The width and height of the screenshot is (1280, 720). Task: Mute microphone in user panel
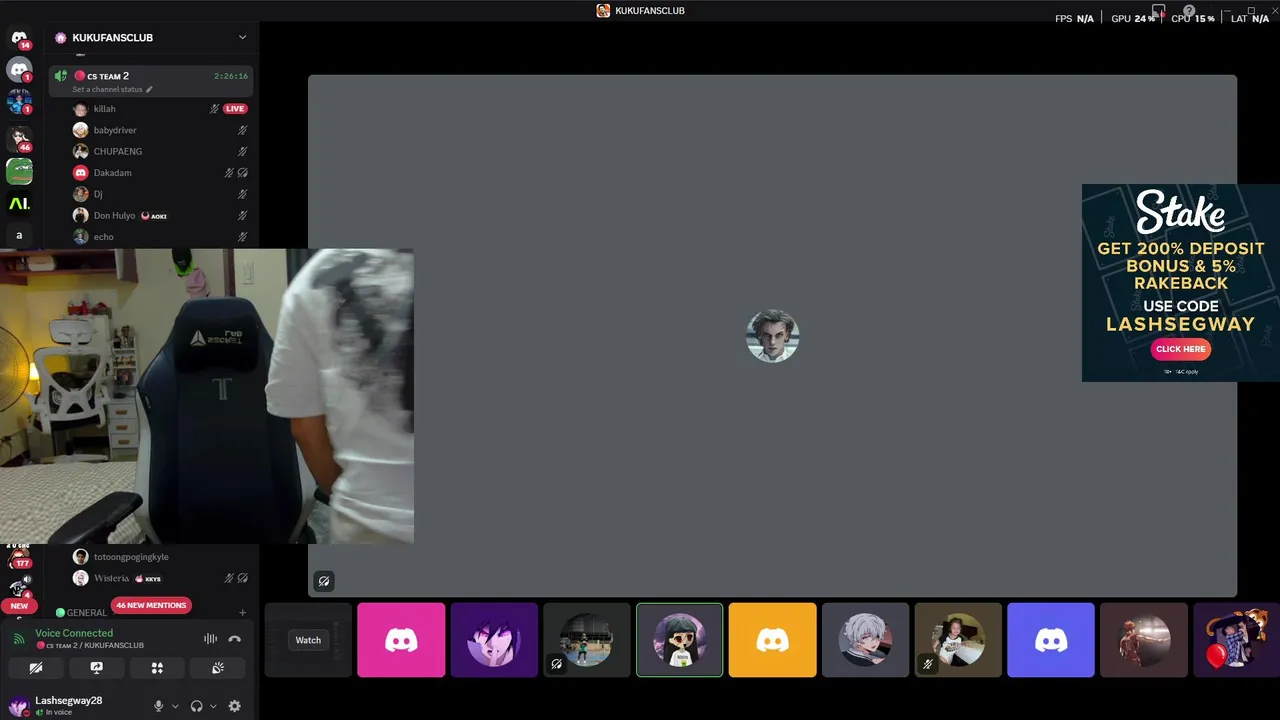pos(158,706)
